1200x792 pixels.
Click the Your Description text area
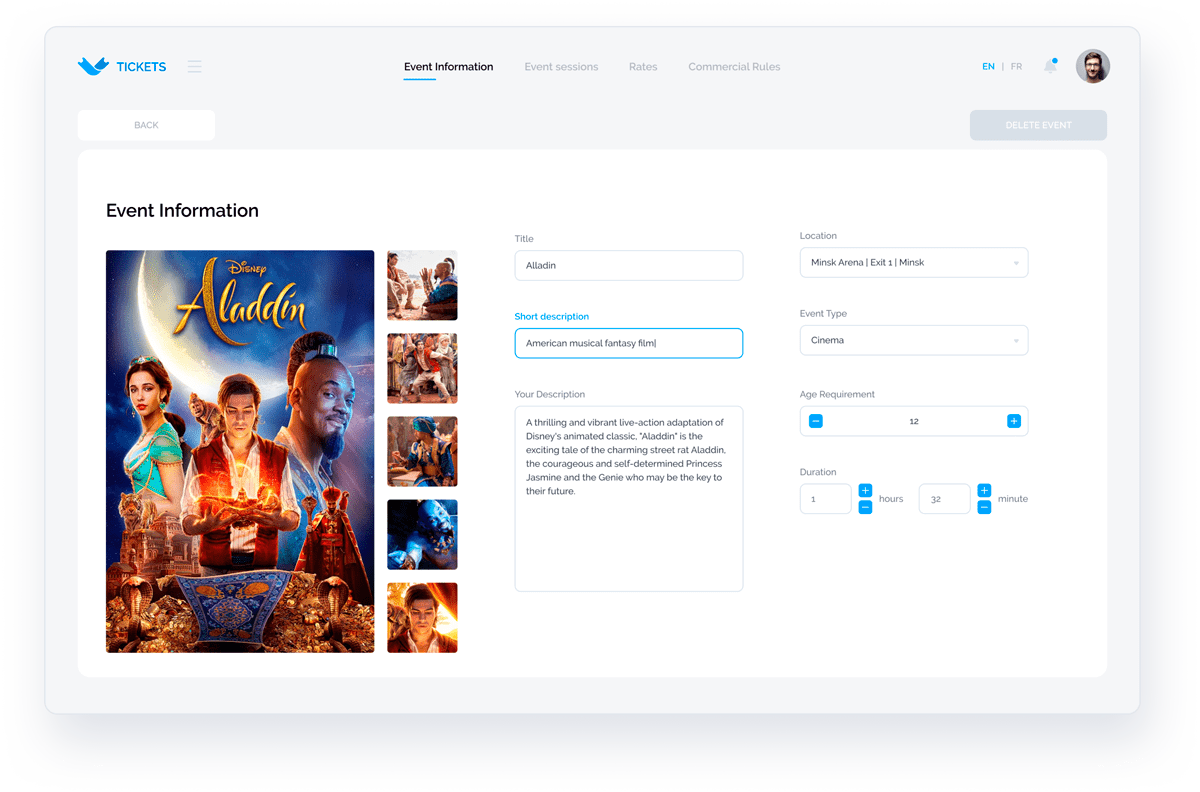(628, 498)
